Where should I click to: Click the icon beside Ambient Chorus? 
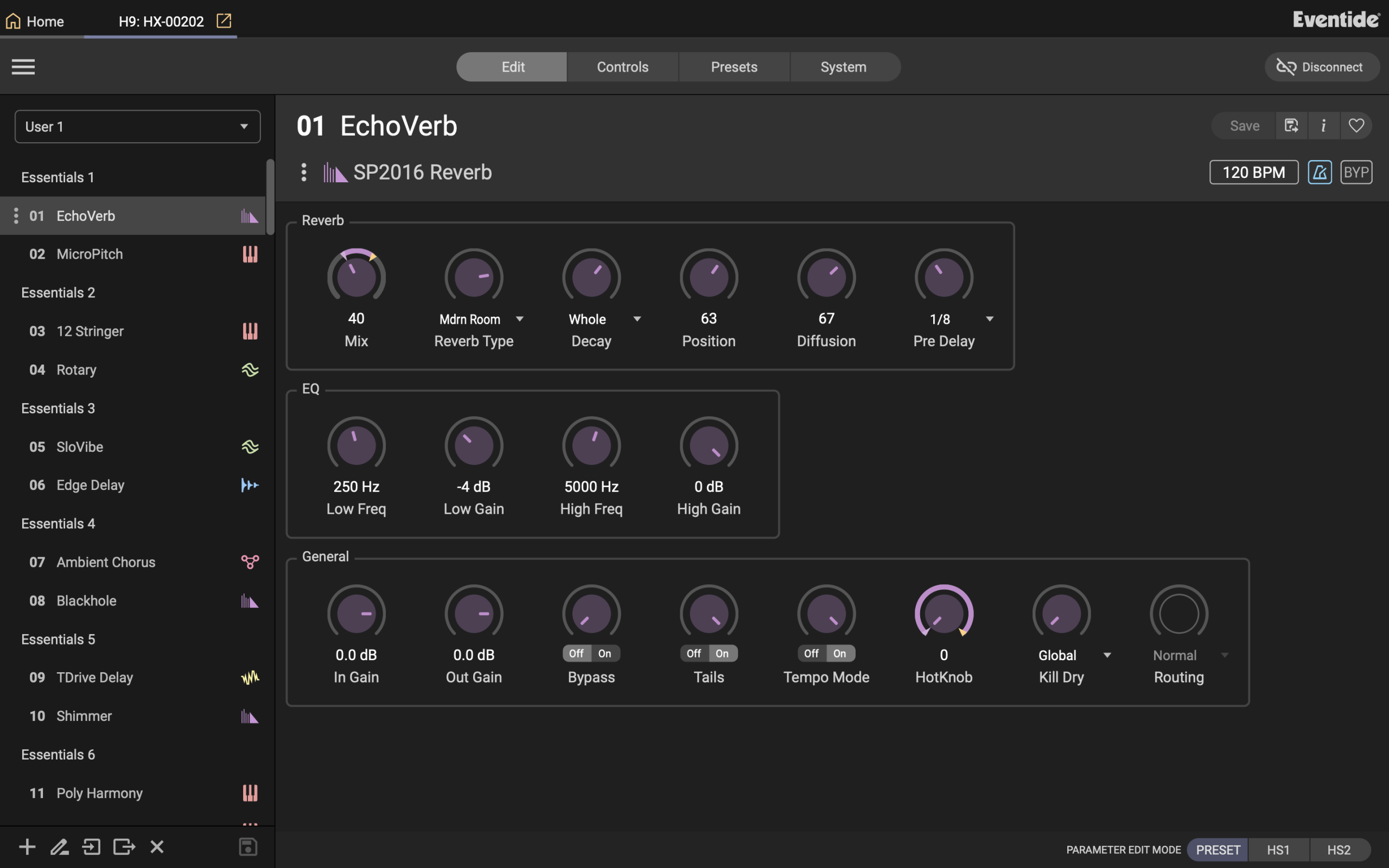click(250, 562)
